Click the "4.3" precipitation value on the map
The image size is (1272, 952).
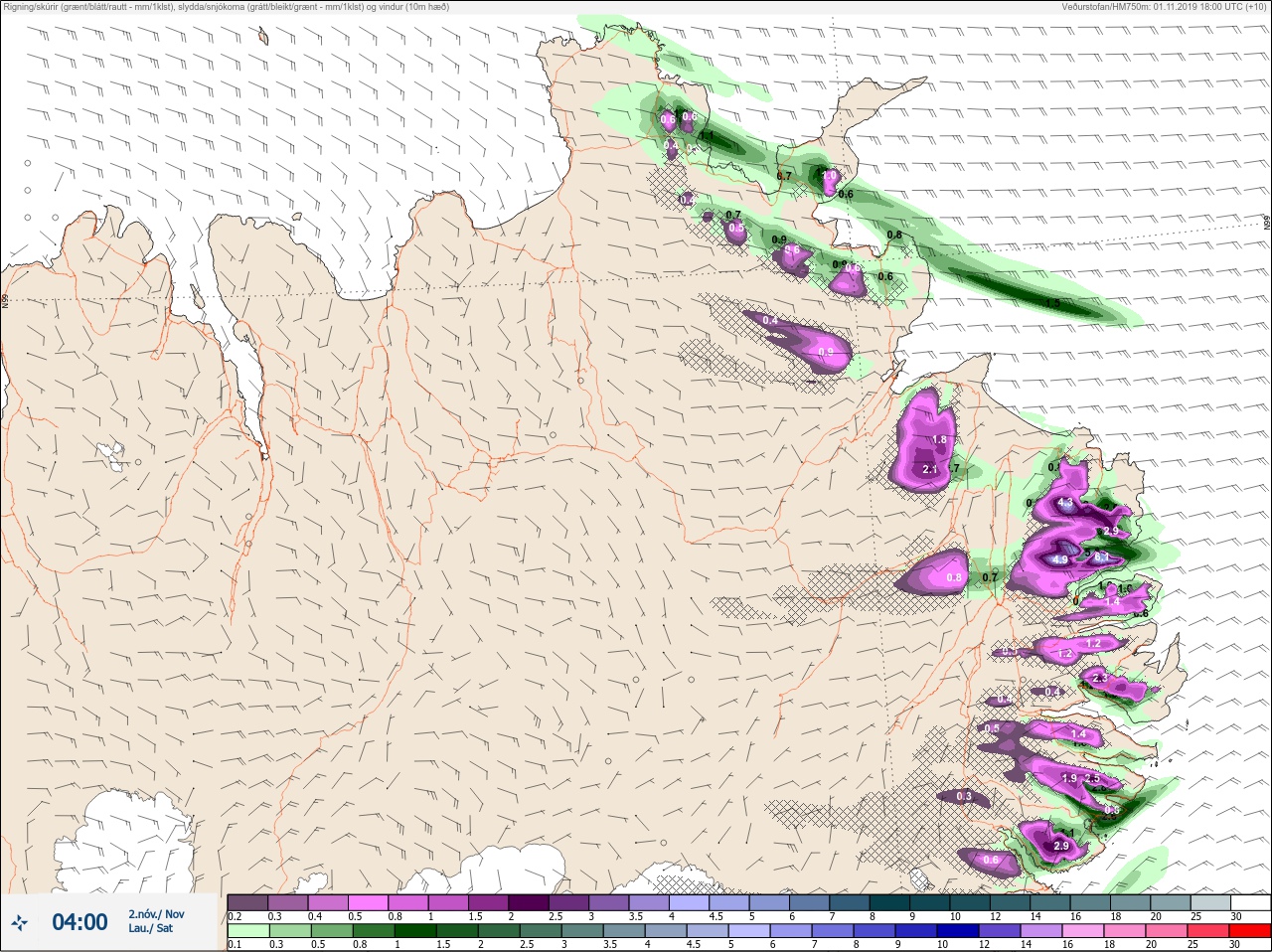tap(1065, 503)
